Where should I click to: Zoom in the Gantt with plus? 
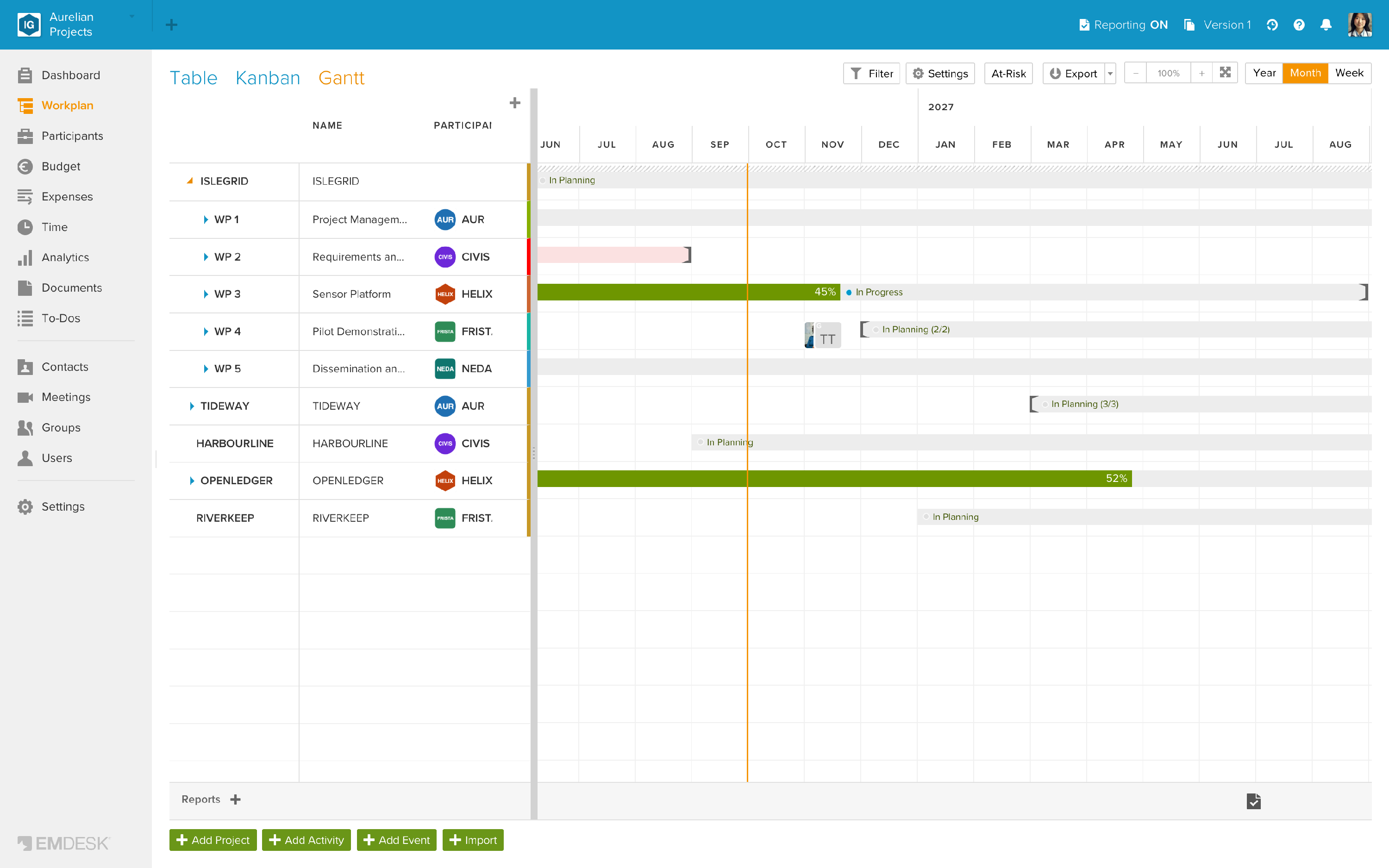pyautogui.click(x=1201, y=73)
